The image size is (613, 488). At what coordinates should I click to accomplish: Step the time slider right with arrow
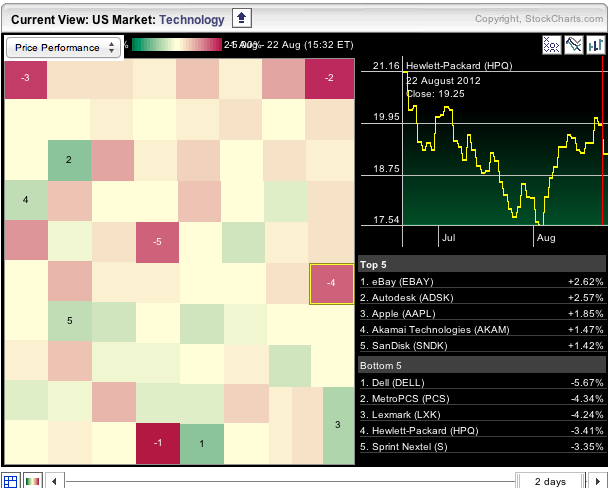pos(598,481)
